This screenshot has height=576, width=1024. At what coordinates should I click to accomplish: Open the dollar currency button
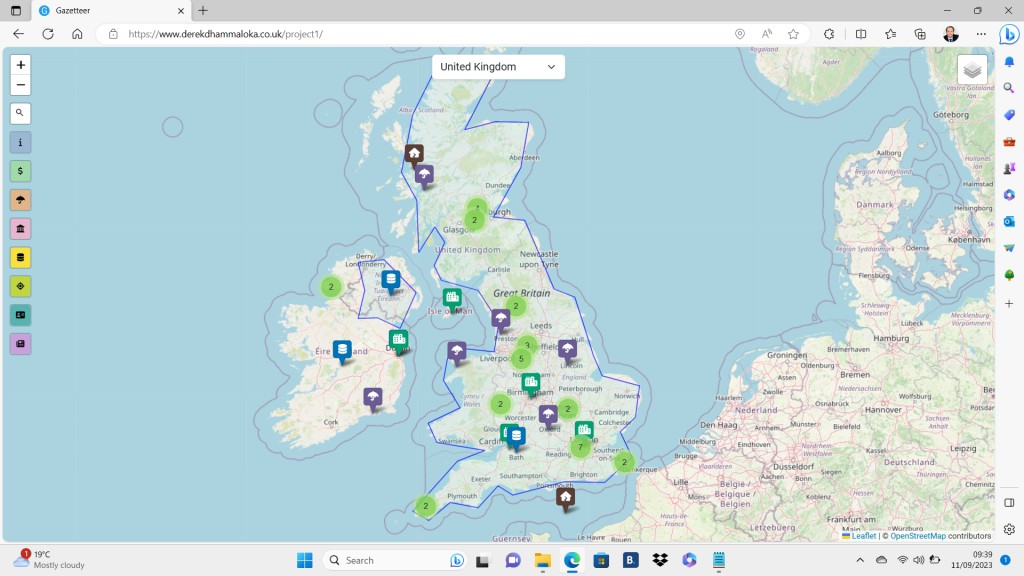(x=21, y=171)
